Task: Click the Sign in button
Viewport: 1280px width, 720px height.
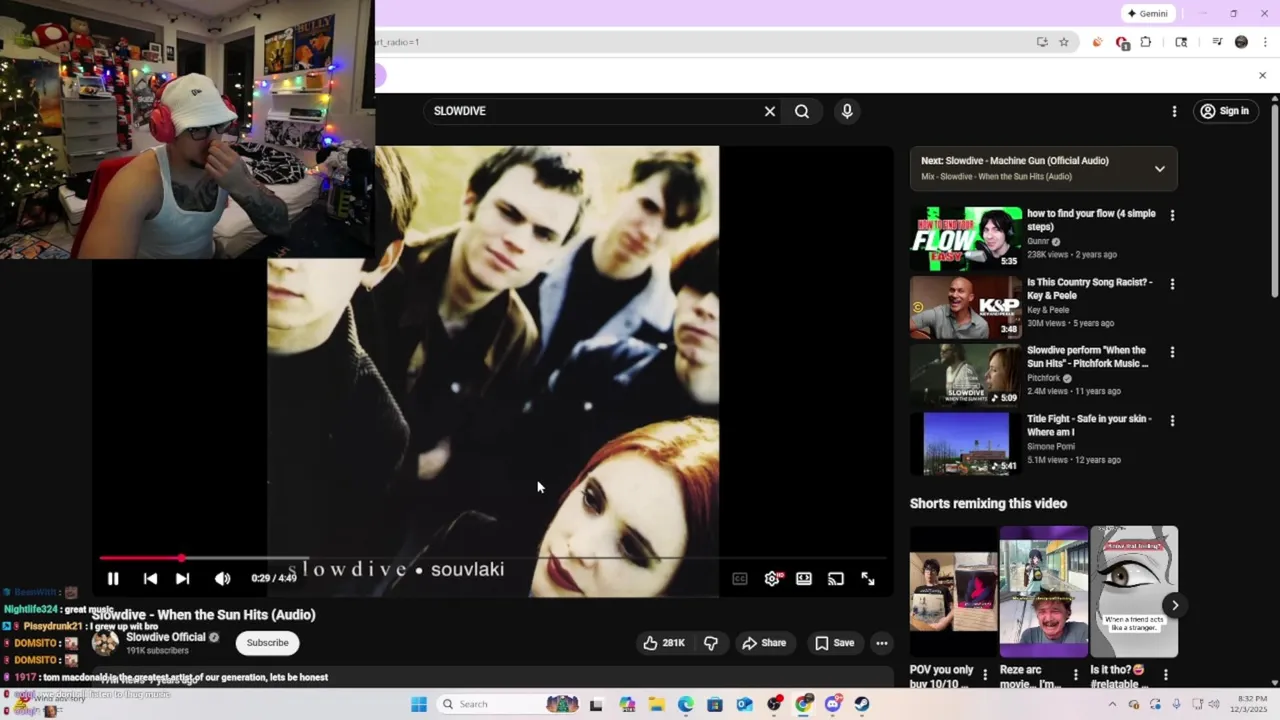Action: pos(1225,111)
